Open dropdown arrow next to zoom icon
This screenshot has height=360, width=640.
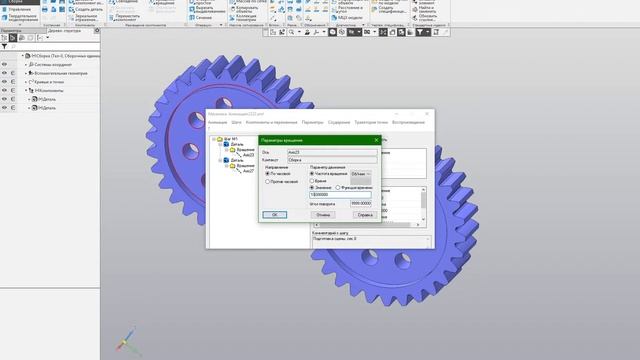[x=299, y=32]
